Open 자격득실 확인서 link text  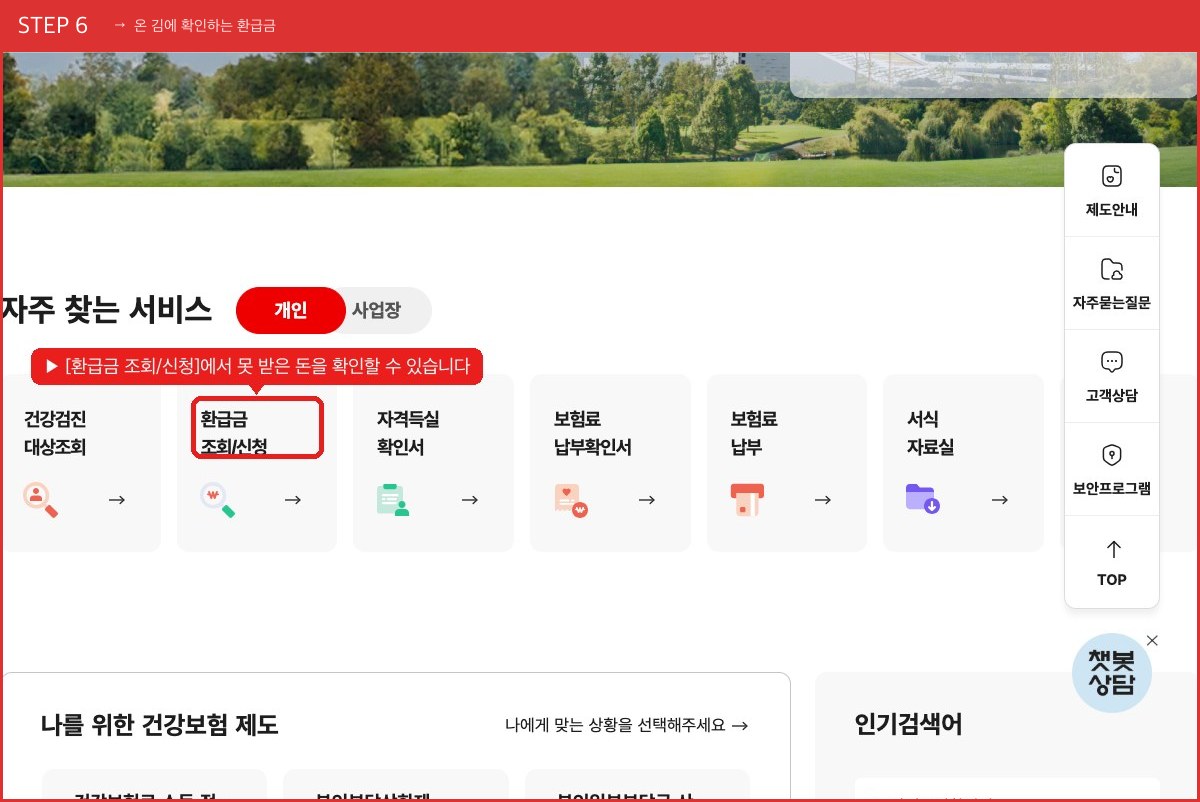(x=408, y=433)
